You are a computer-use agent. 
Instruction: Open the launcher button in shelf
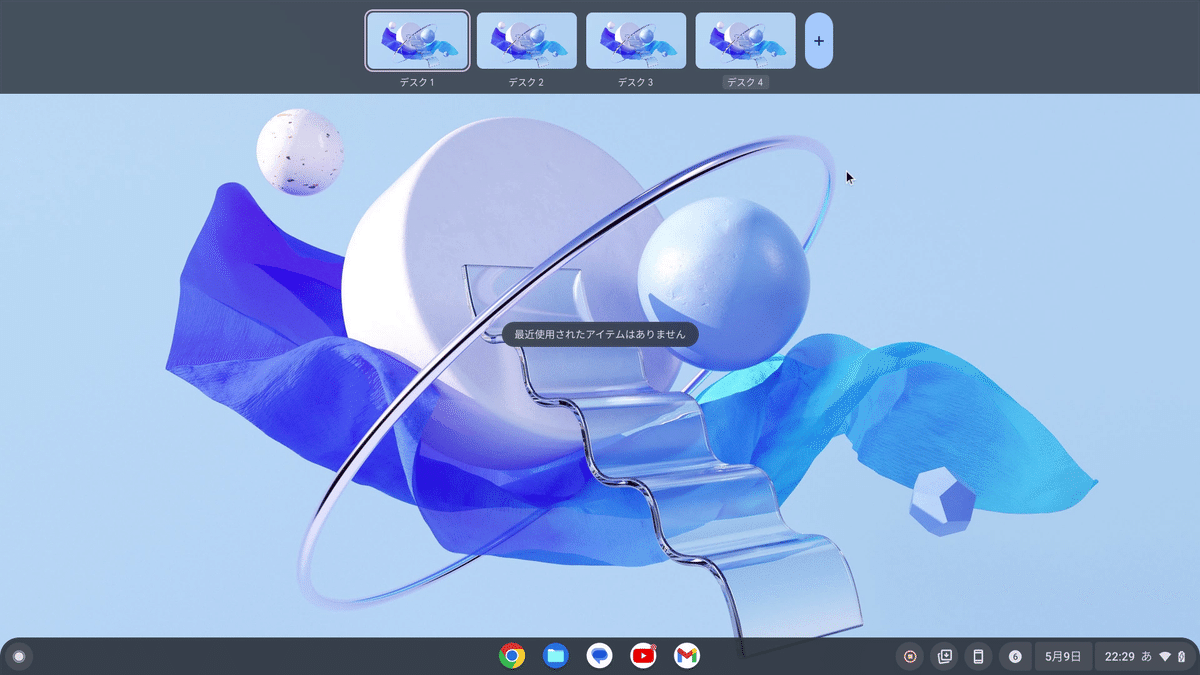(x=18, y=657)
